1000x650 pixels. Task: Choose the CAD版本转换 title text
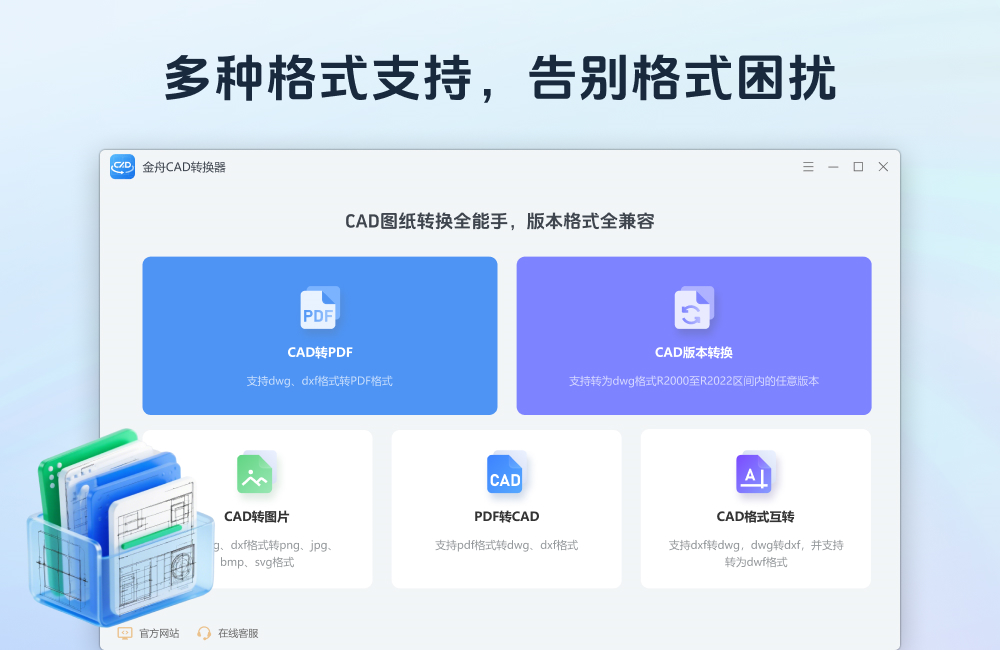[x=693, y=353]
